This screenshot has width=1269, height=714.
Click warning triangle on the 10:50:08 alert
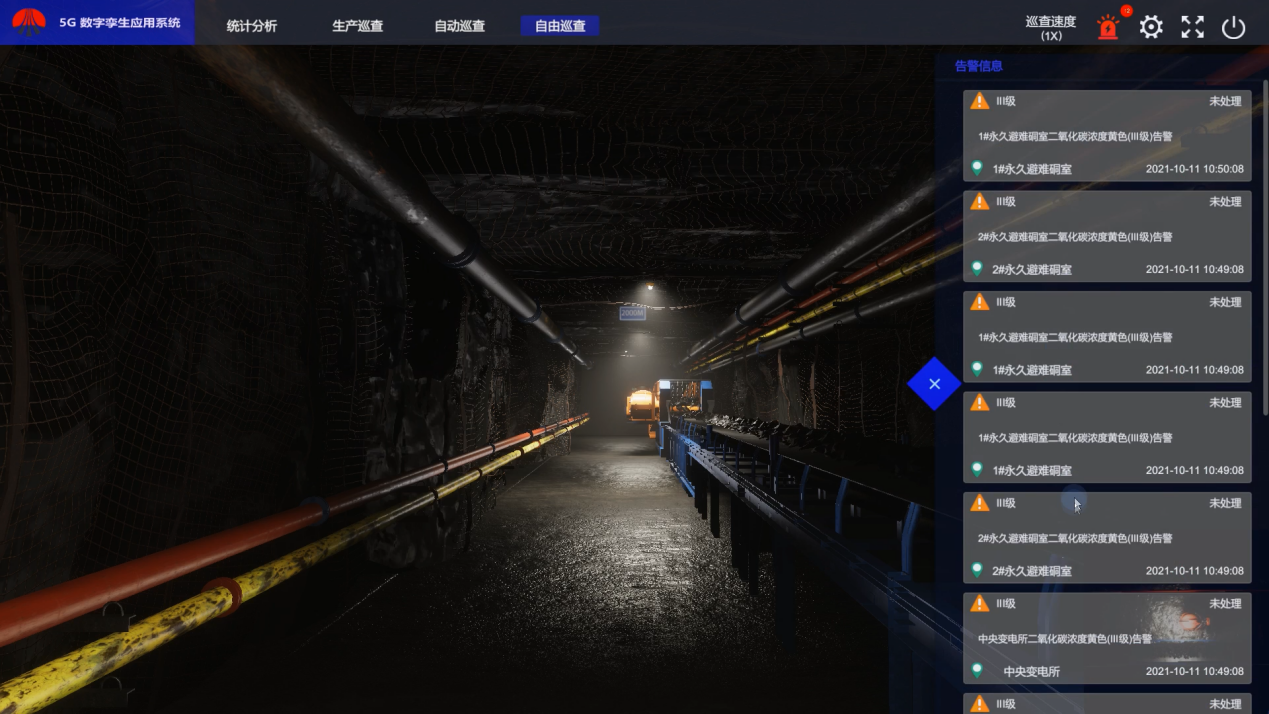pyautogui.click(x=980, y=101)
